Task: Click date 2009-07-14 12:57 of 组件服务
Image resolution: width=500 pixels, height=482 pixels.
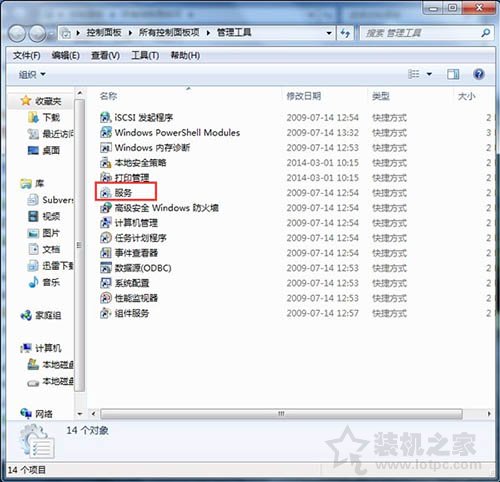Action: coord(322,313)
